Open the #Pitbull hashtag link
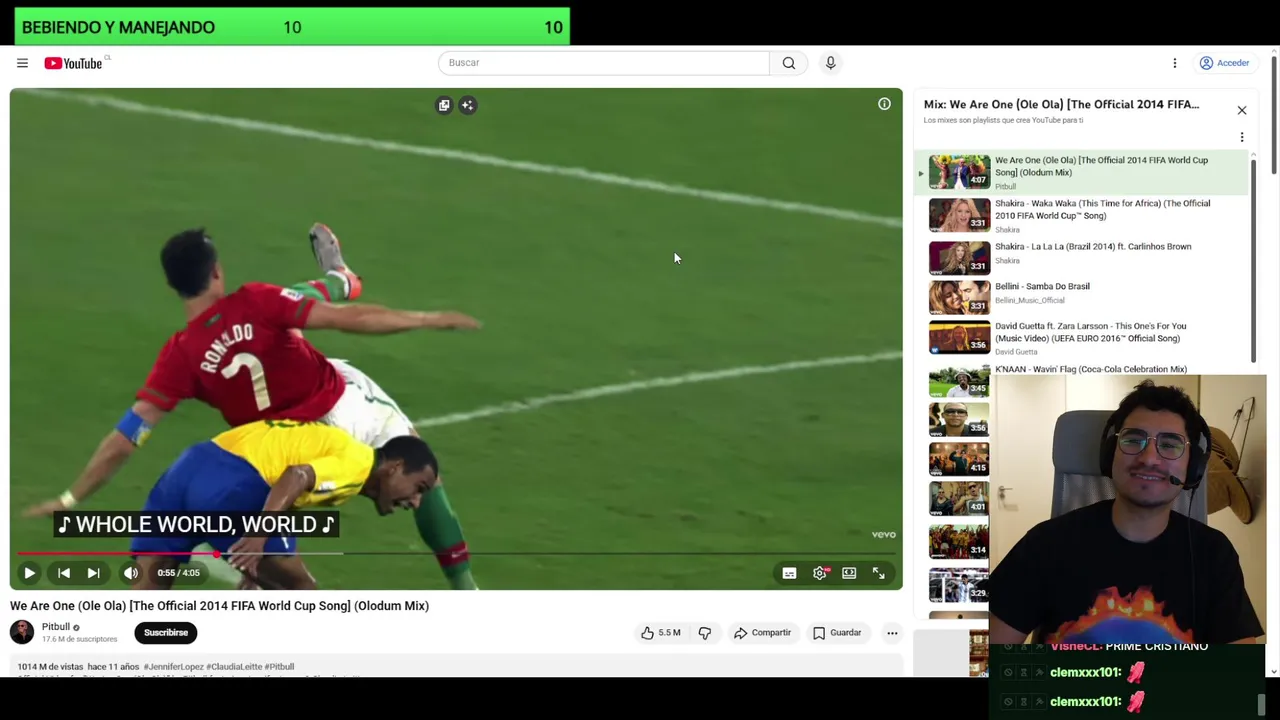 pyautogui.click(x=280, y=667)
